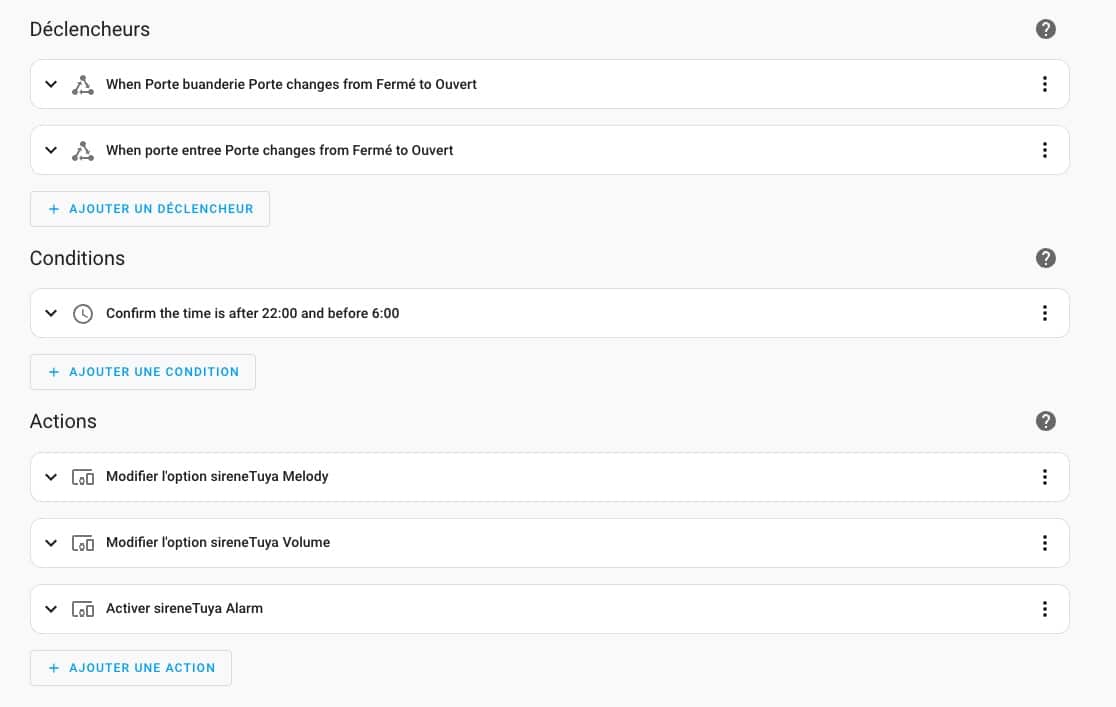Open three-dot menu for the time condition
This screenshot has height=707, width=1116.
point(1044,314)
